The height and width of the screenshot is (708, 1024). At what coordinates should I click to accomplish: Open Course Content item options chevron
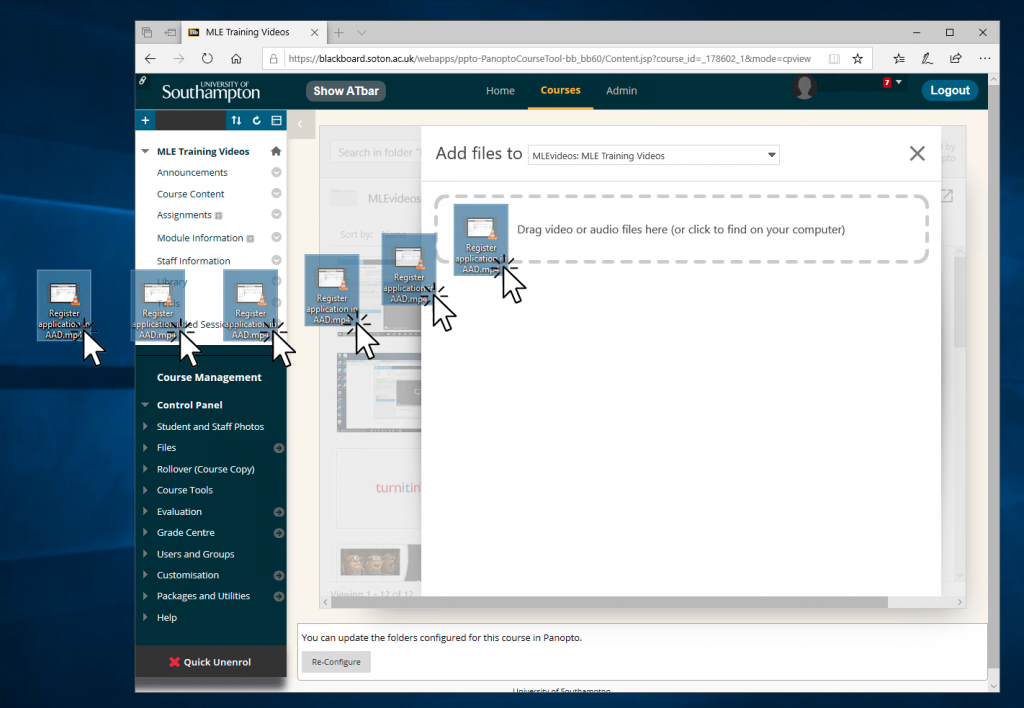coord(276,193)
